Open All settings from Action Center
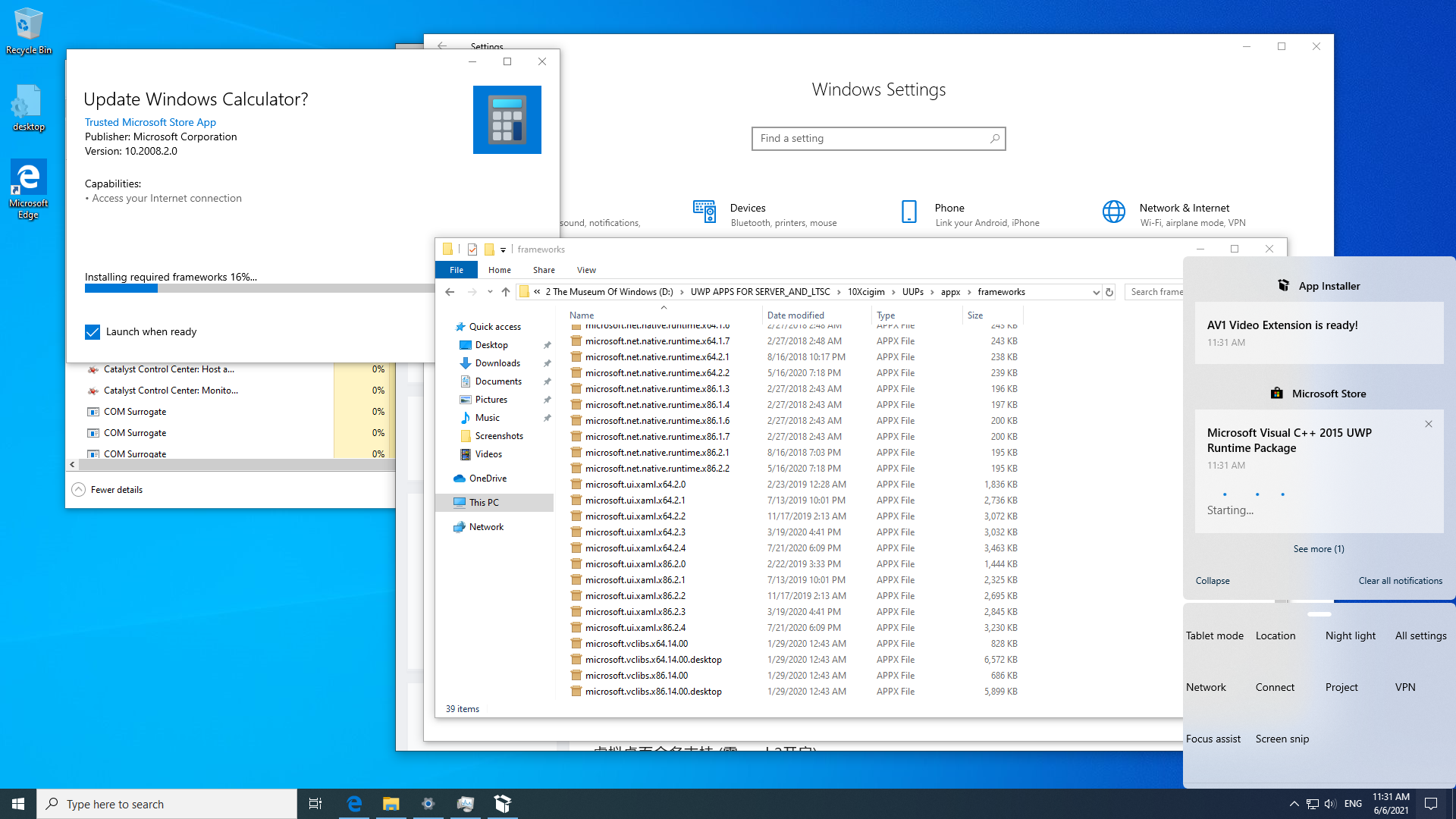This screenshot has width=1456, height=819. point(1421,635)
